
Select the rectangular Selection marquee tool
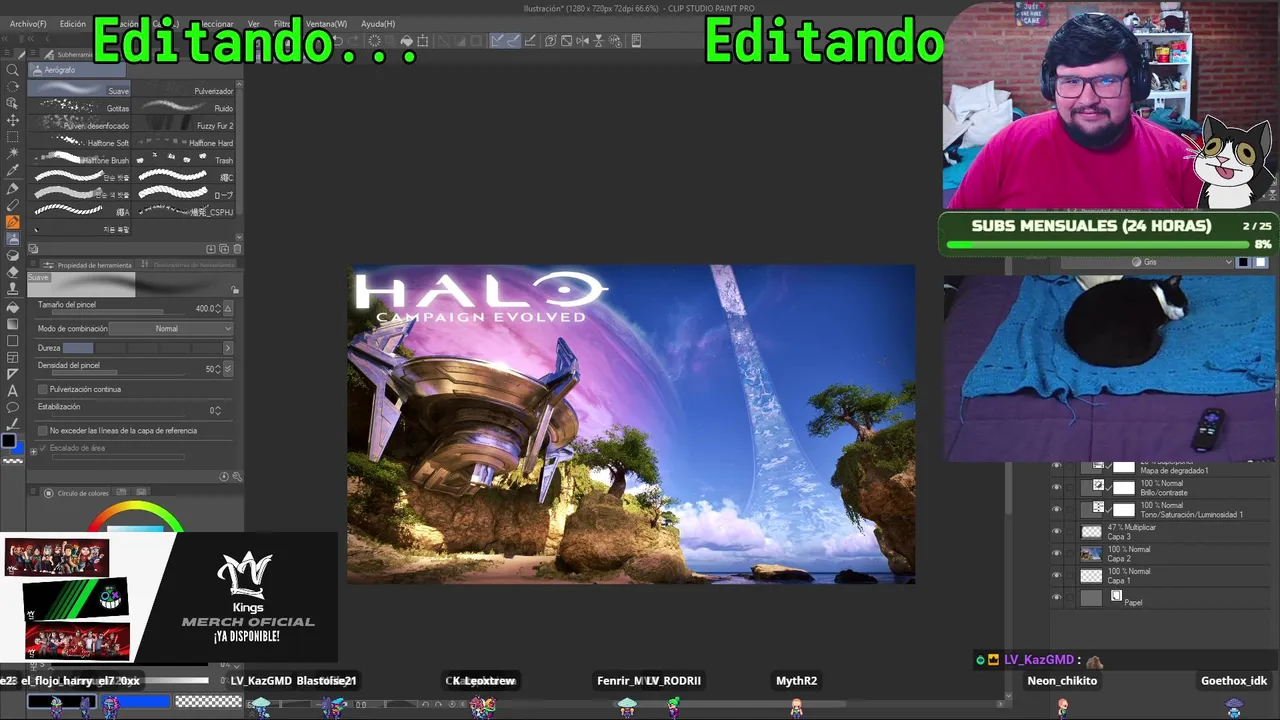click(x=13, y=137)
